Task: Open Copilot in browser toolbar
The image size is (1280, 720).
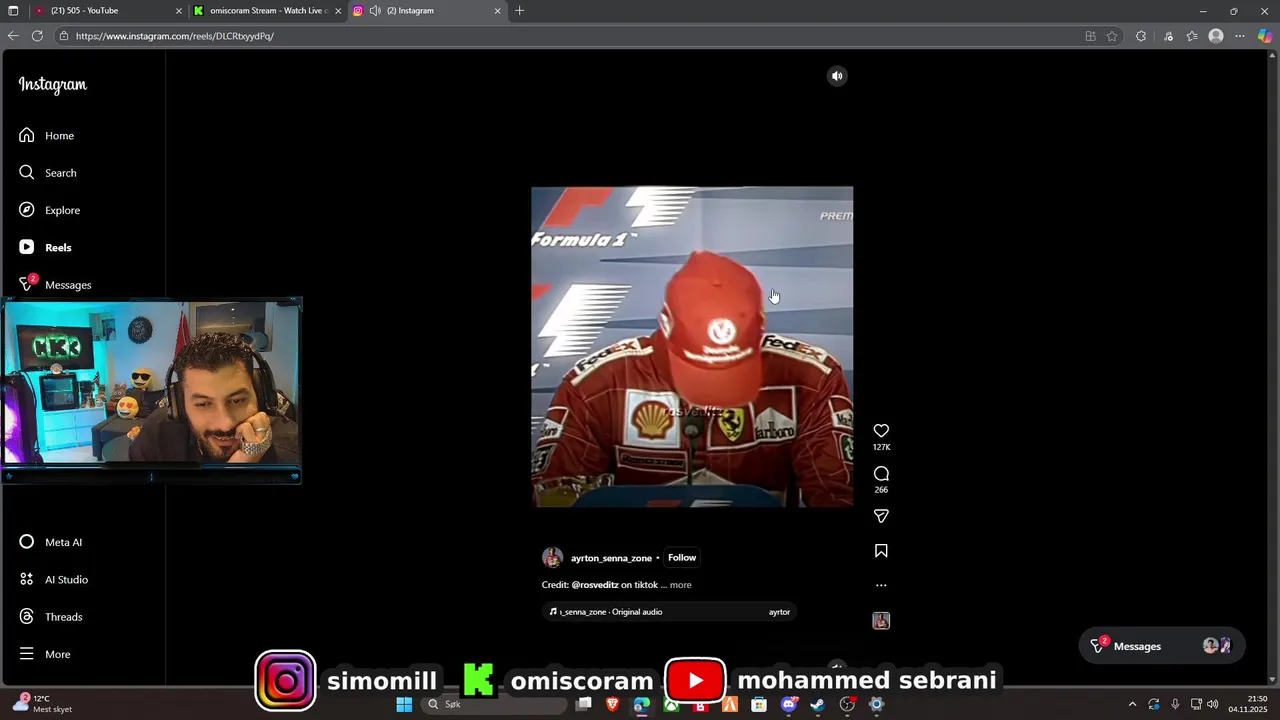Action: pyautogui.click(x=1265, y=36)
